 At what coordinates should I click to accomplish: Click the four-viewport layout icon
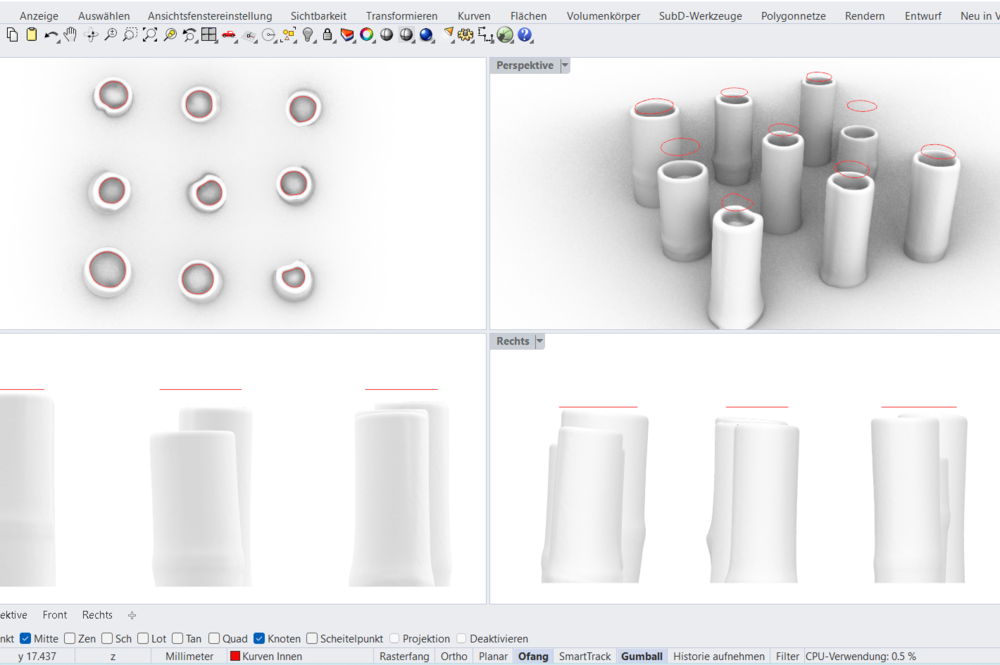(x=209, y=35)
